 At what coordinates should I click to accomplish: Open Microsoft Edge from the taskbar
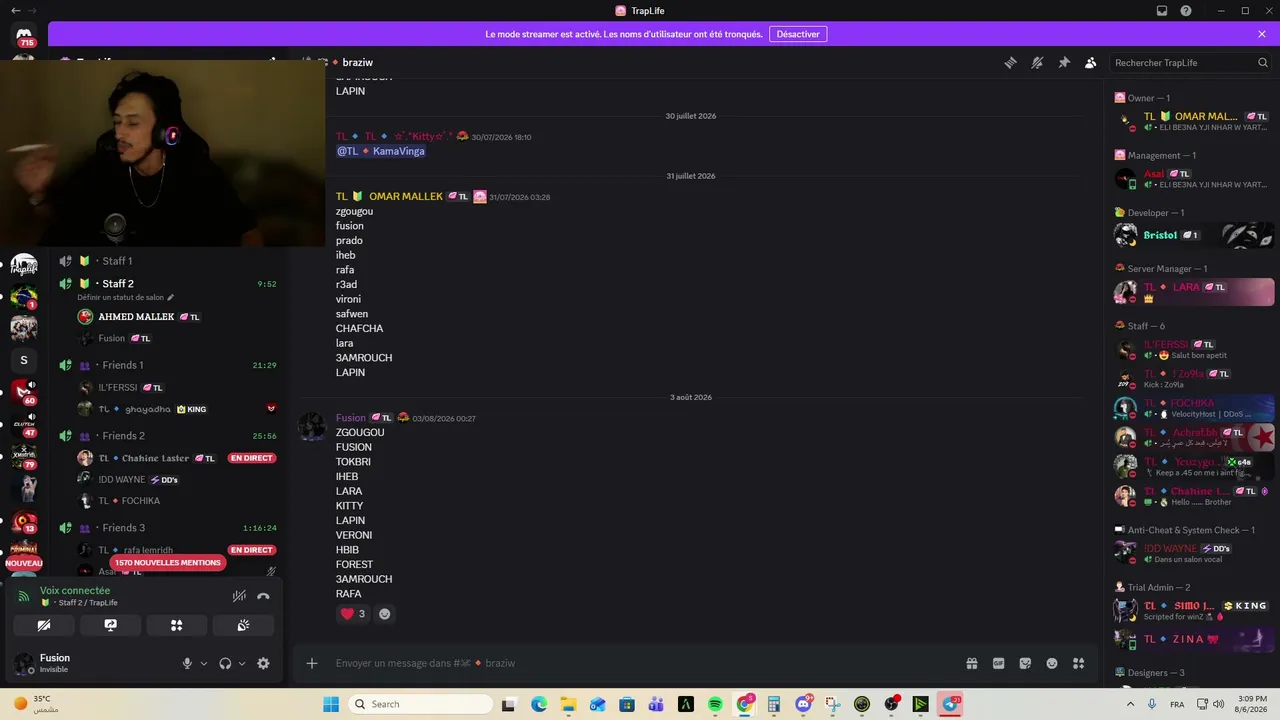(x=539, y=704)
